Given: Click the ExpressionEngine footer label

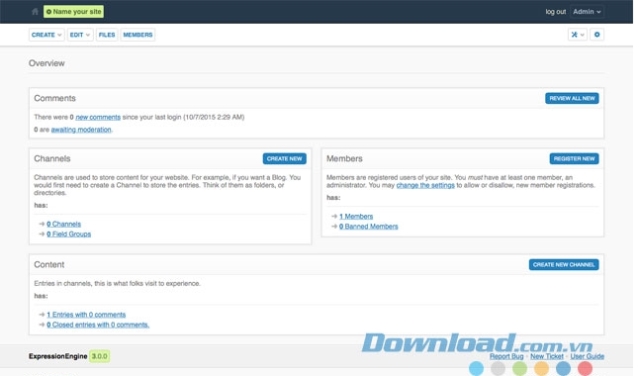Looking at the screenshot, I should (58, 356).
